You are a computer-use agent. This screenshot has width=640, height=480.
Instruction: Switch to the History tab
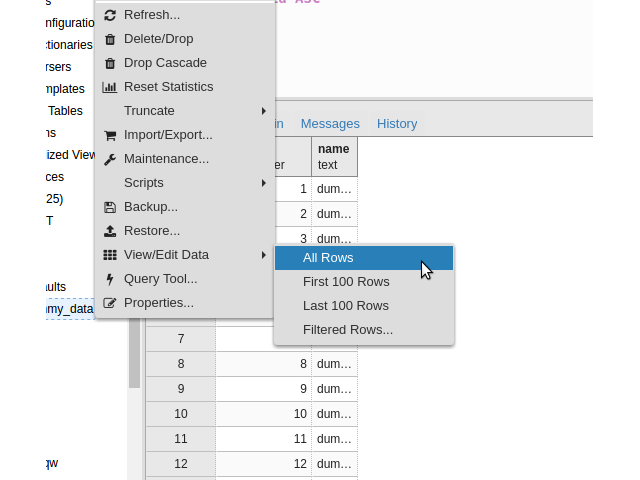[397, 124]
